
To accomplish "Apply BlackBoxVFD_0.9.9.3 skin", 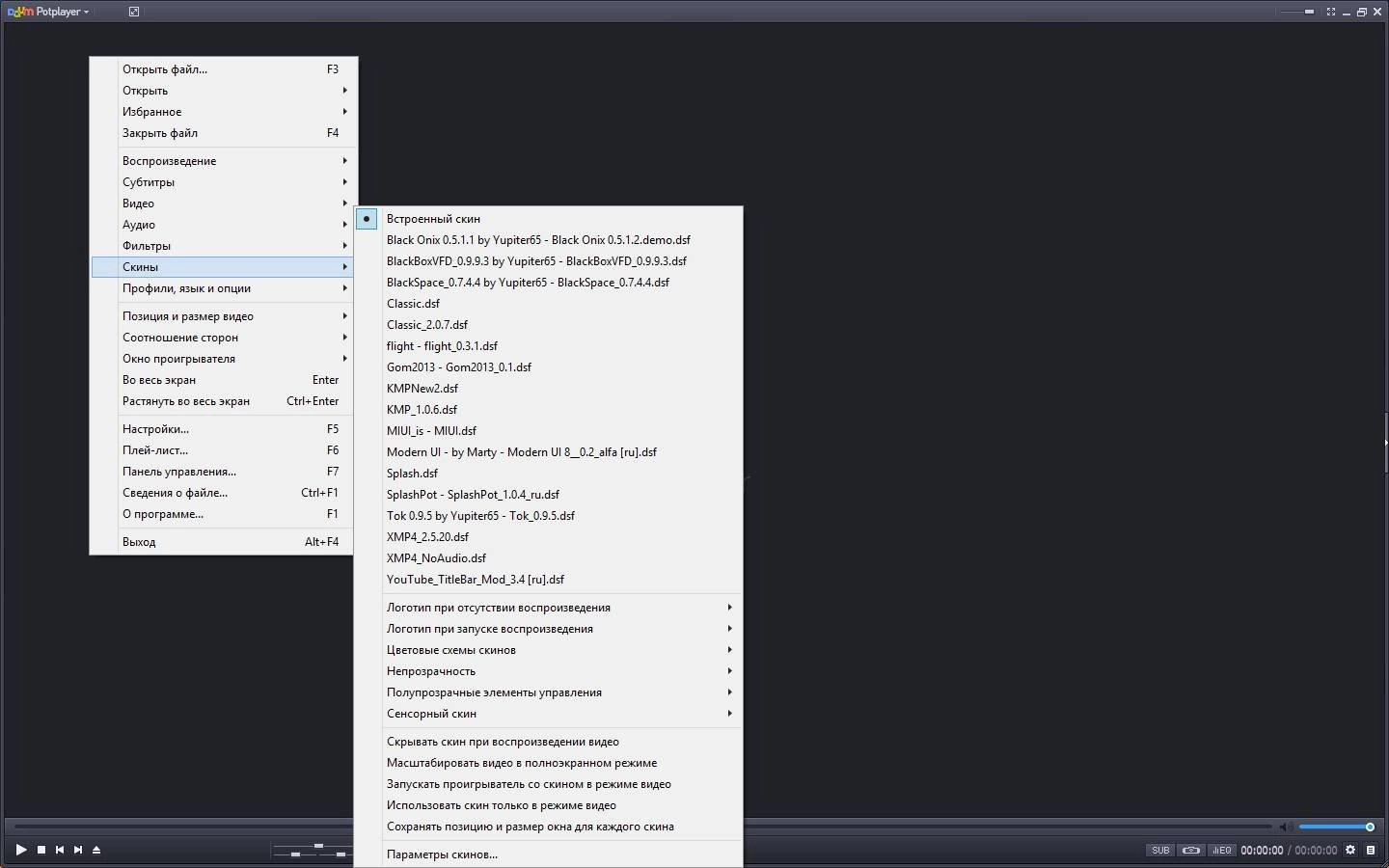I will coord(549,261).
